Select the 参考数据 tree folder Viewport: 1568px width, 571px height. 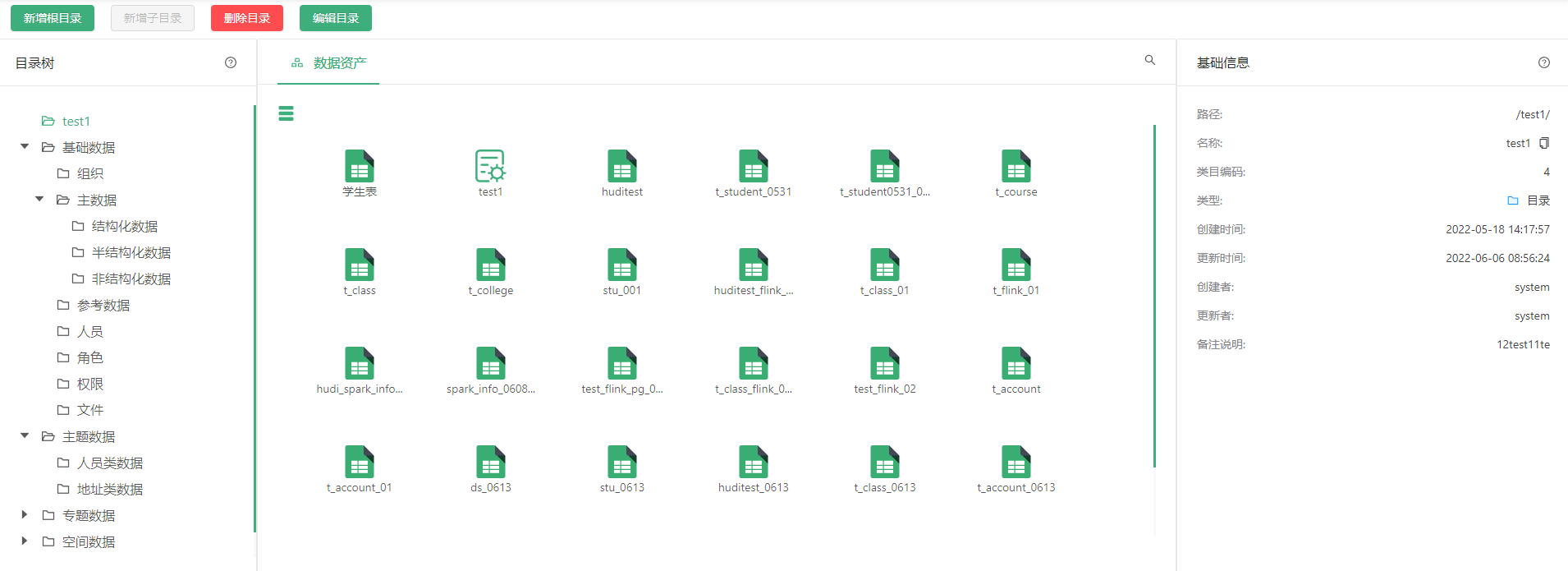pos(103,305)
